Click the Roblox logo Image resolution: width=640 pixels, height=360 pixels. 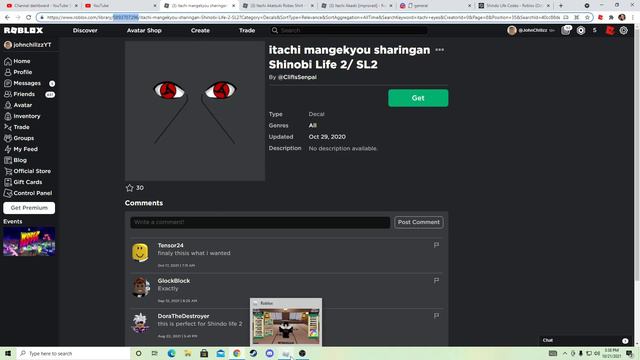(23, 30)
